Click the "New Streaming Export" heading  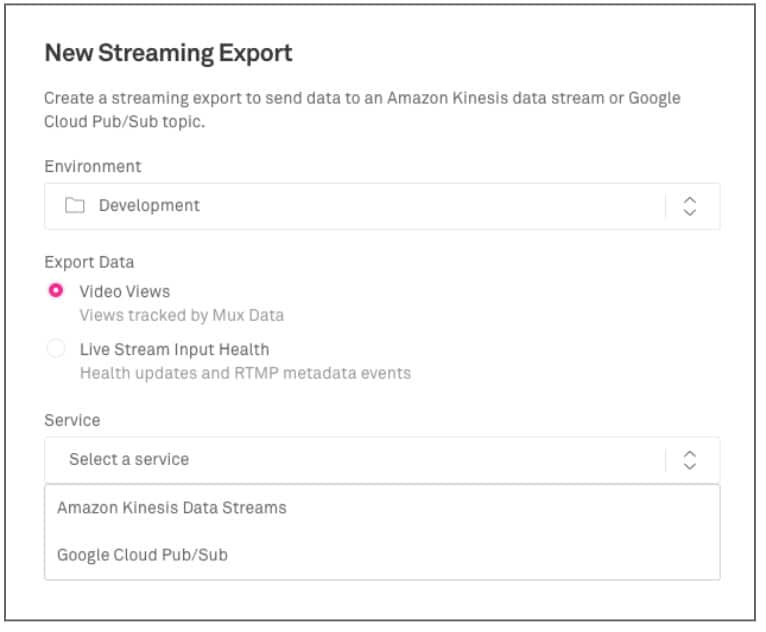point(168,54)
